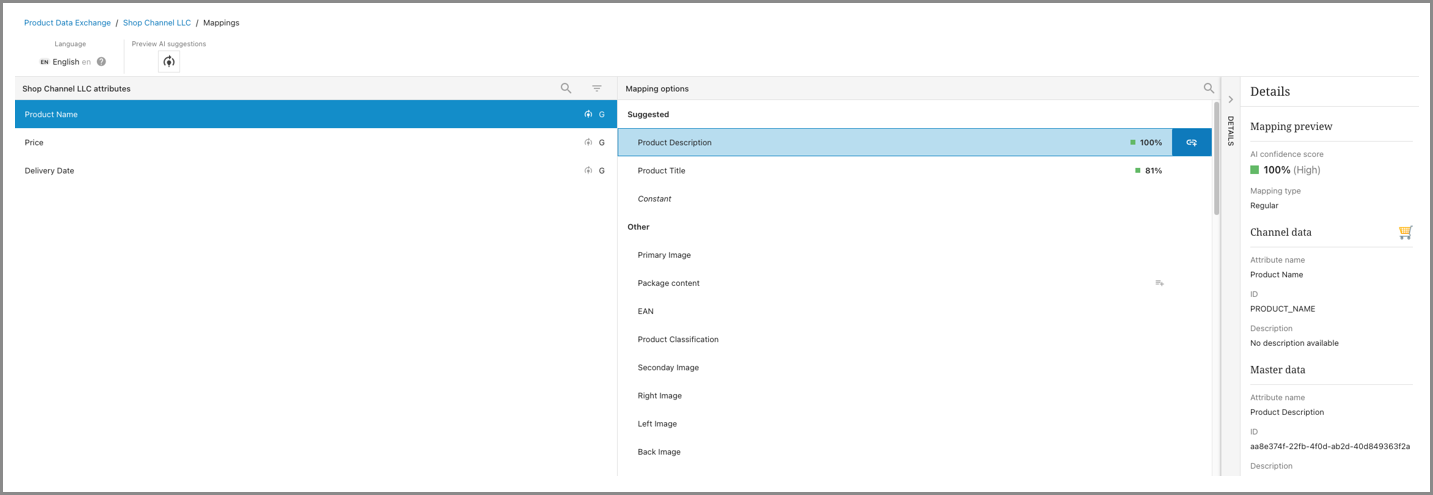
Task: Click the Mapping options vertical scrollbar
Action: point(1216,160)
